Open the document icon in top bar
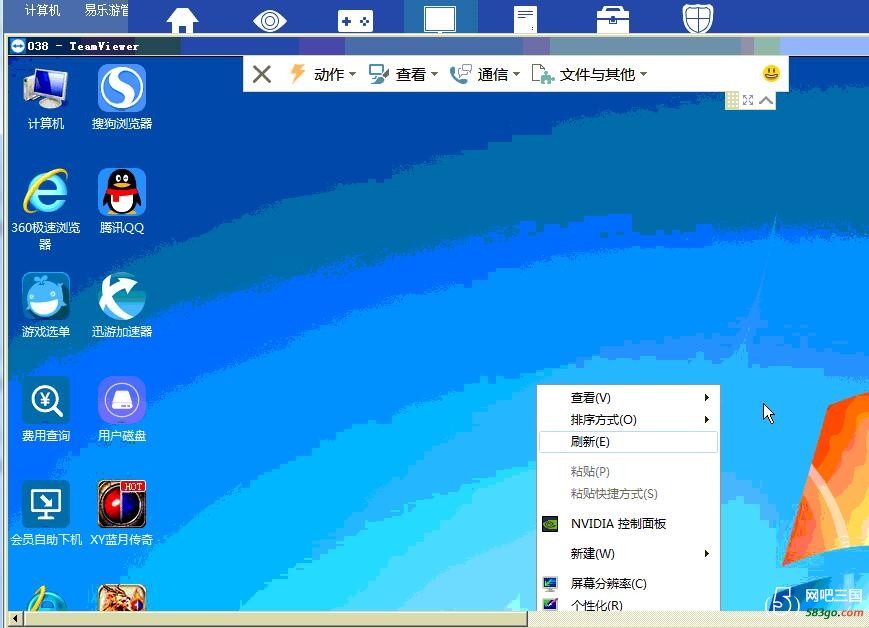Screen dimensions: 869x628 525,20
